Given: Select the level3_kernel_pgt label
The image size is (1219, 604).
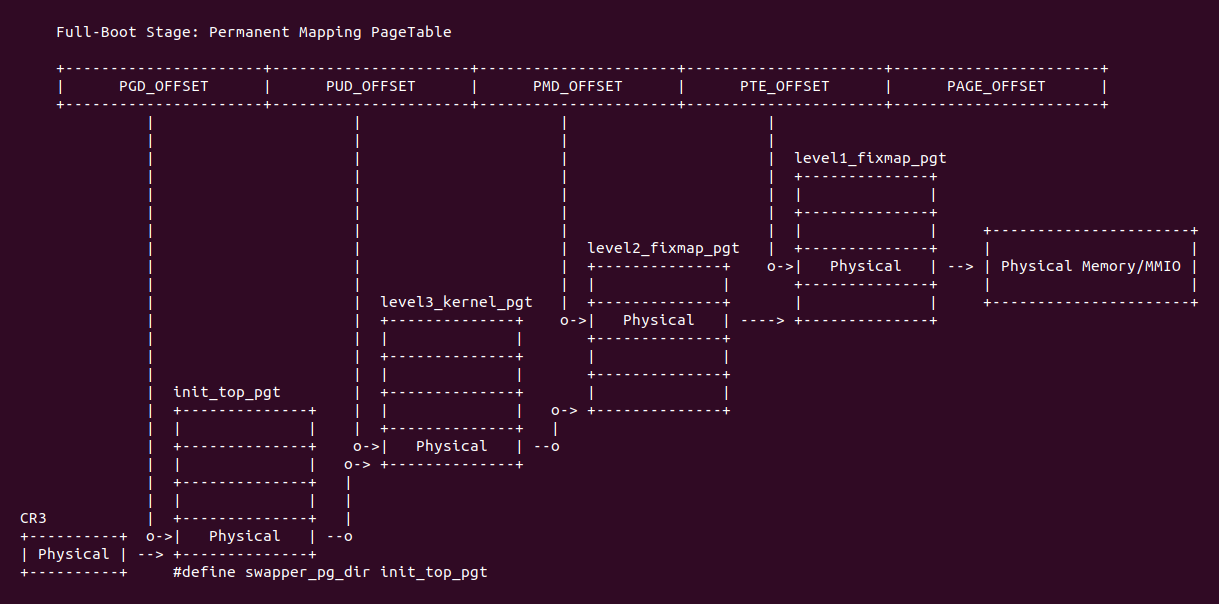Looking at the screenshot, I should [456, 302].
